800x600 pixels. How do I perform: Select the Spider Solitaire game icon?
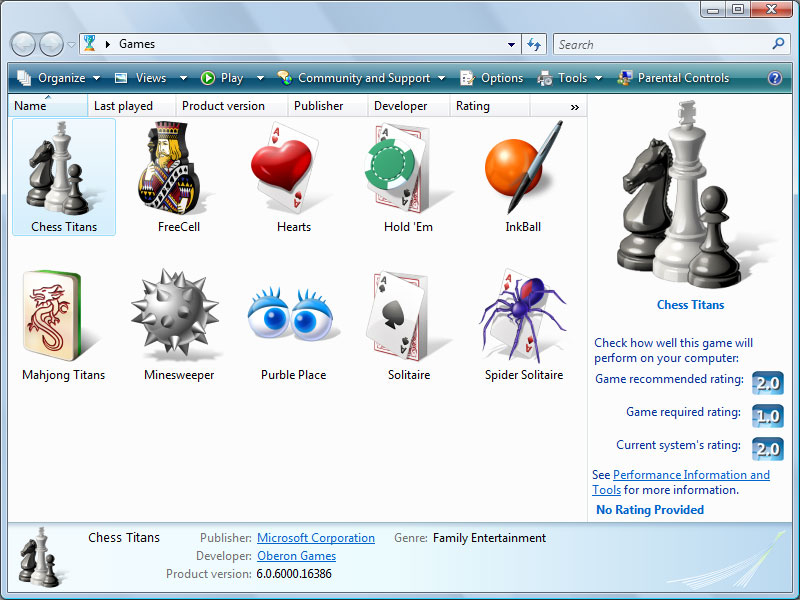click(522, 315)
